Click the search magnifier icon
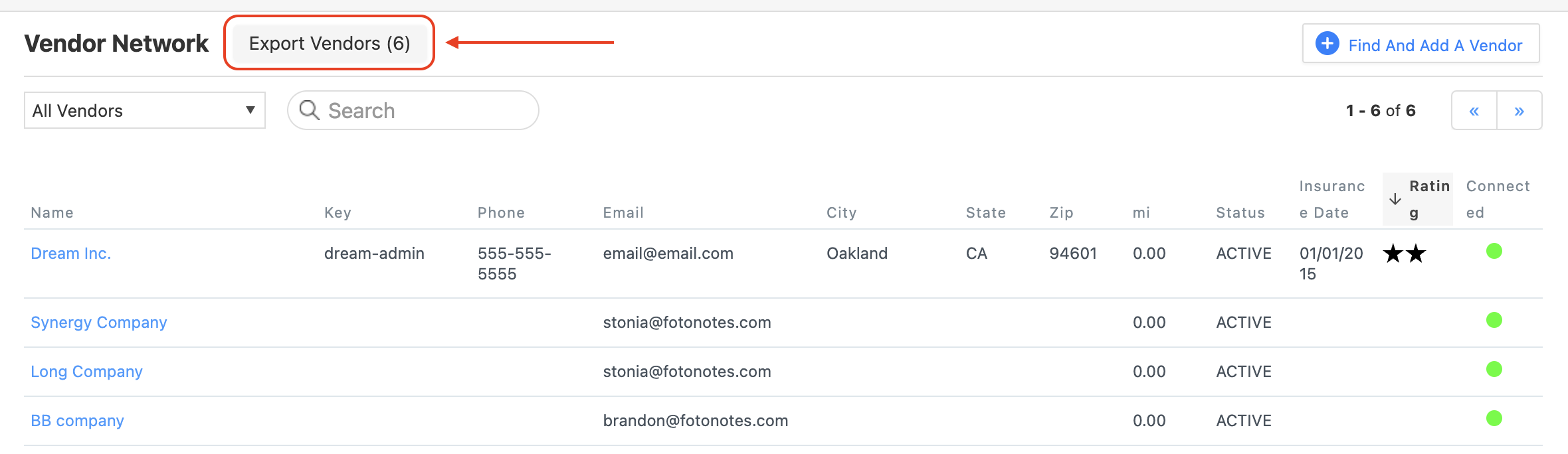The width and height of the screenshot is (1568, 454). [309, 110]
